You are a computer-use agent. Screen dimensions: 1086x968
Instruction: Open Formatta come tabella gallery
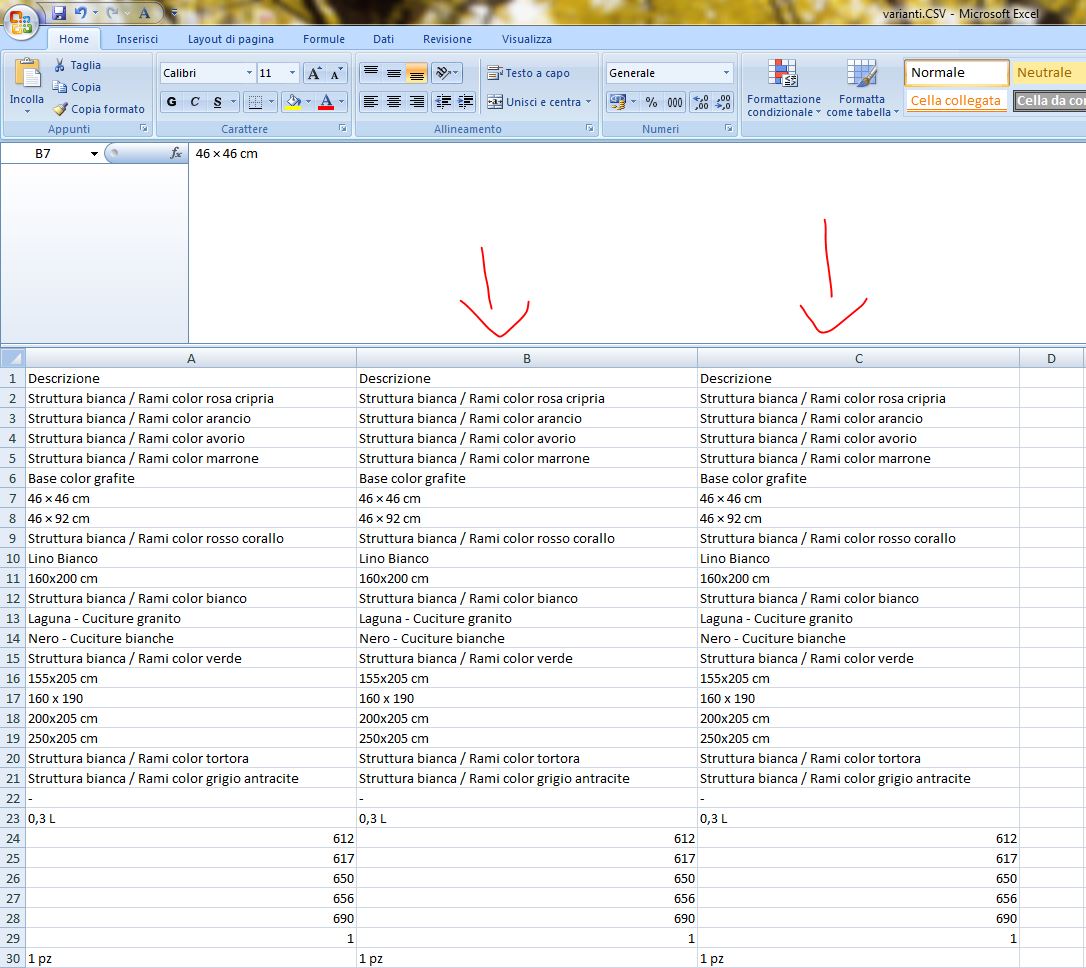[x=862, y=88]
